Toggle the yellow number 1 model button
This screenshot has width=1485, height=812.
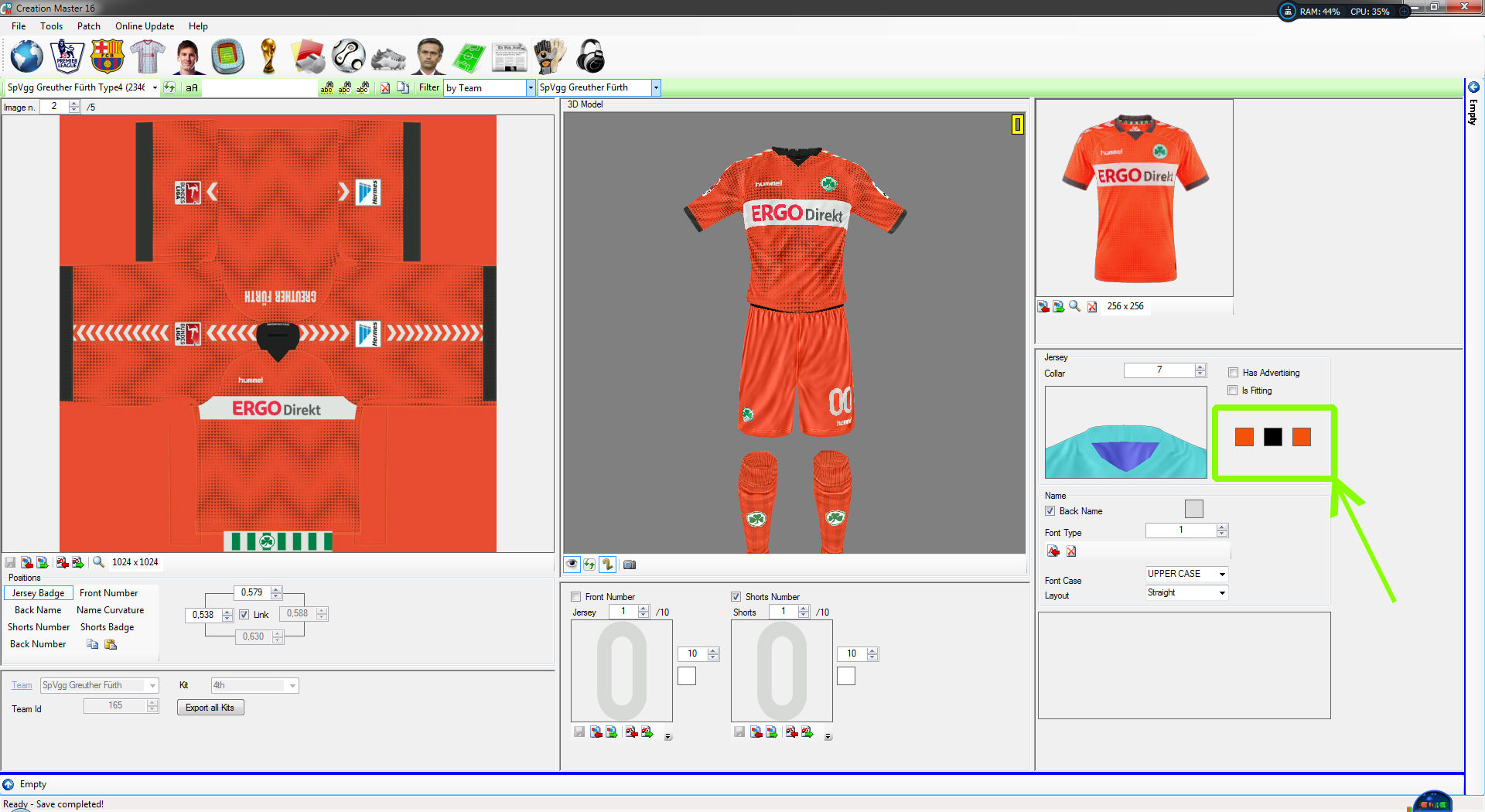(x=608, y=564)
